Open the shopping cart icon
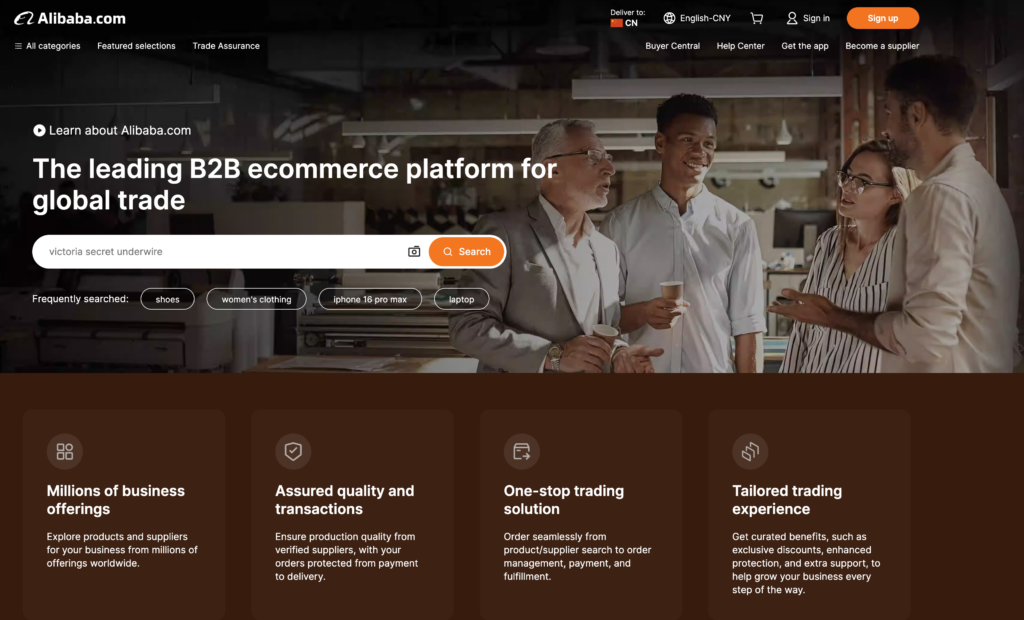The image size is (1024, 620). coord(757,18)
